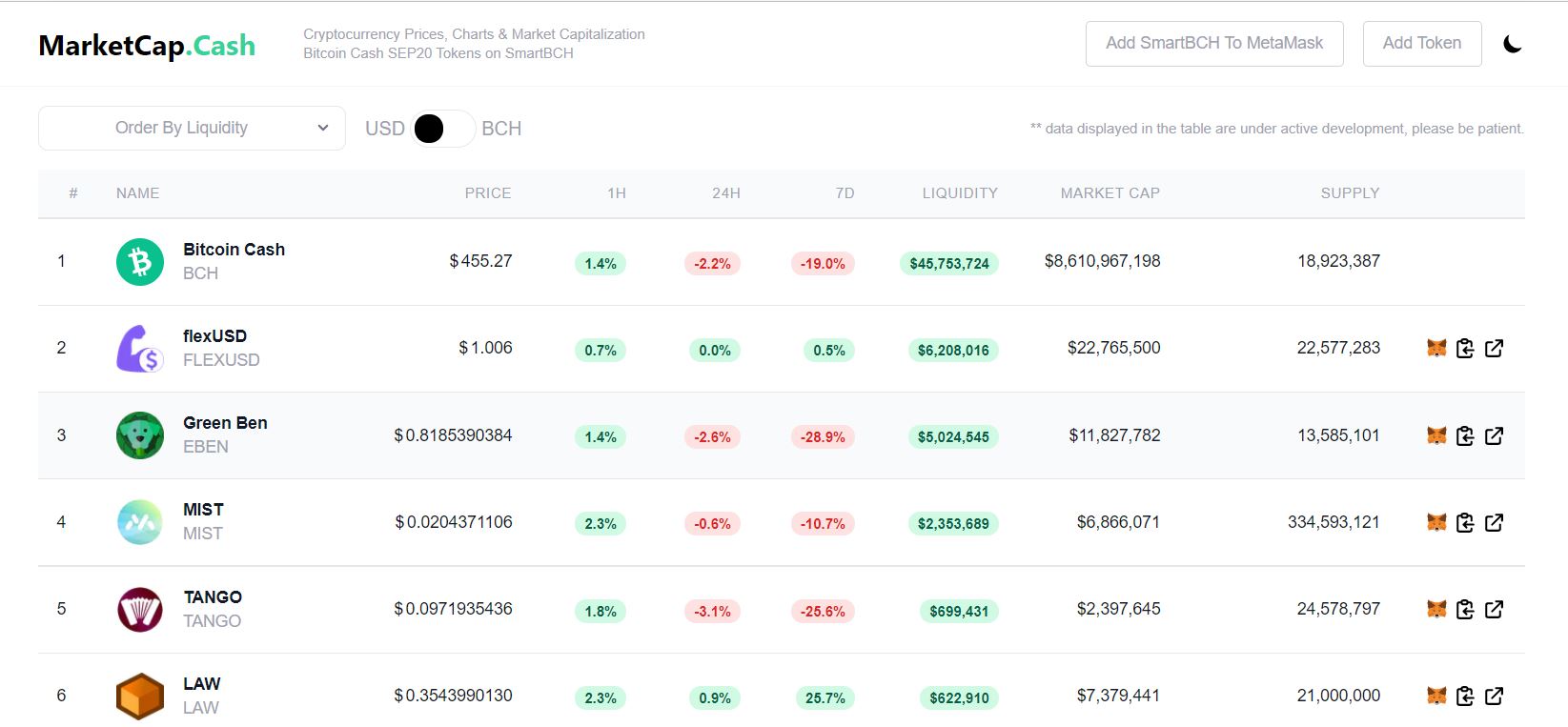Click the MIST token logo

click(x=140, y=522)
